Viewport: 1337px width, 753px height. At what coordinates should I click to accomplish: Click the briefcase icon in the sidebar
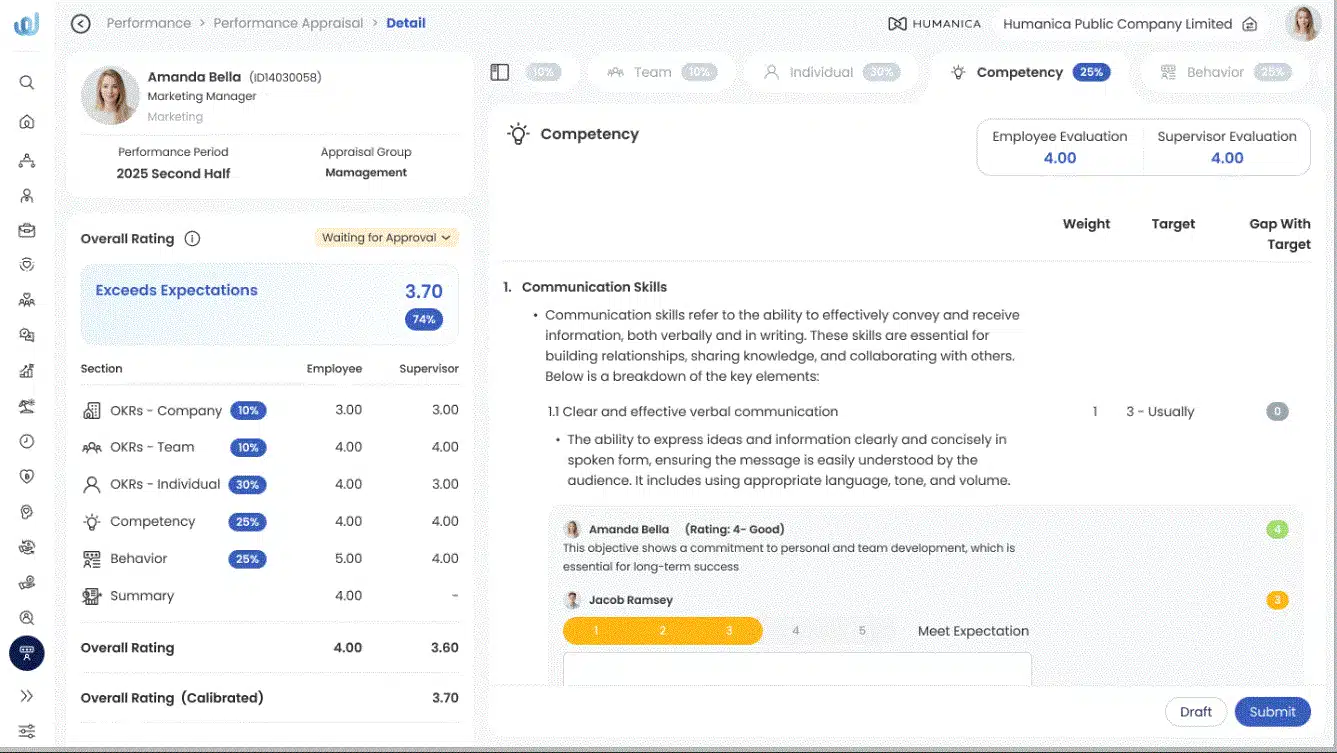pos(27,229)
